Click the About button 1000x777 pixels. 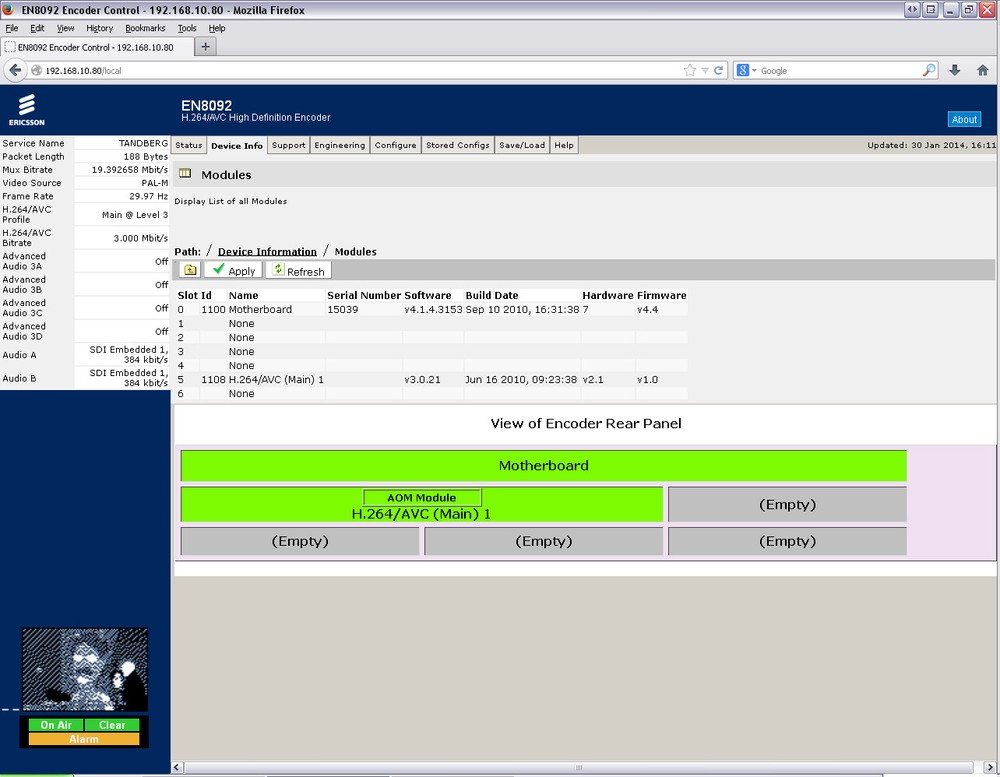[963, 119]
